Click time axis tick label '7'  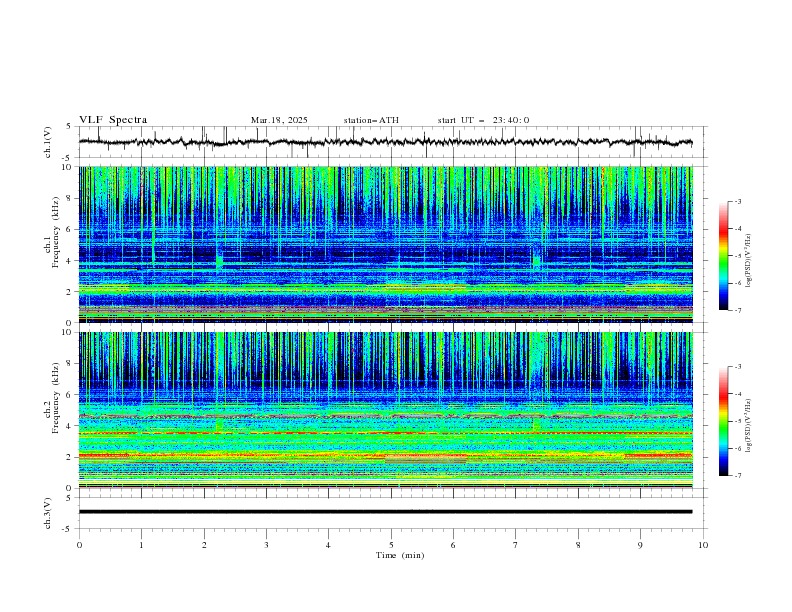tap(516, 545)
